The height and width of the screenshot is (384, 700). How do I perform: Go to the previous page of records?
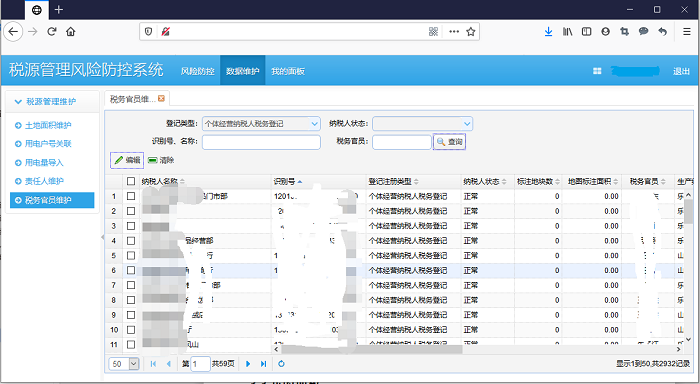pos(168,364)
